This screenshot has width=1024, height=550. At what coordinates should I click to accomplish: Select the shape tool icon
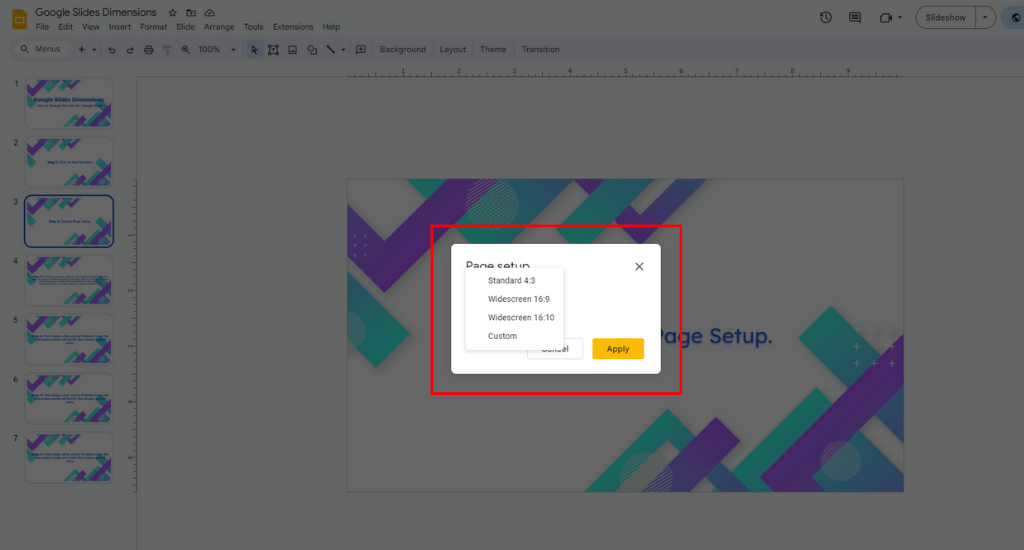(x=312, y=49)
